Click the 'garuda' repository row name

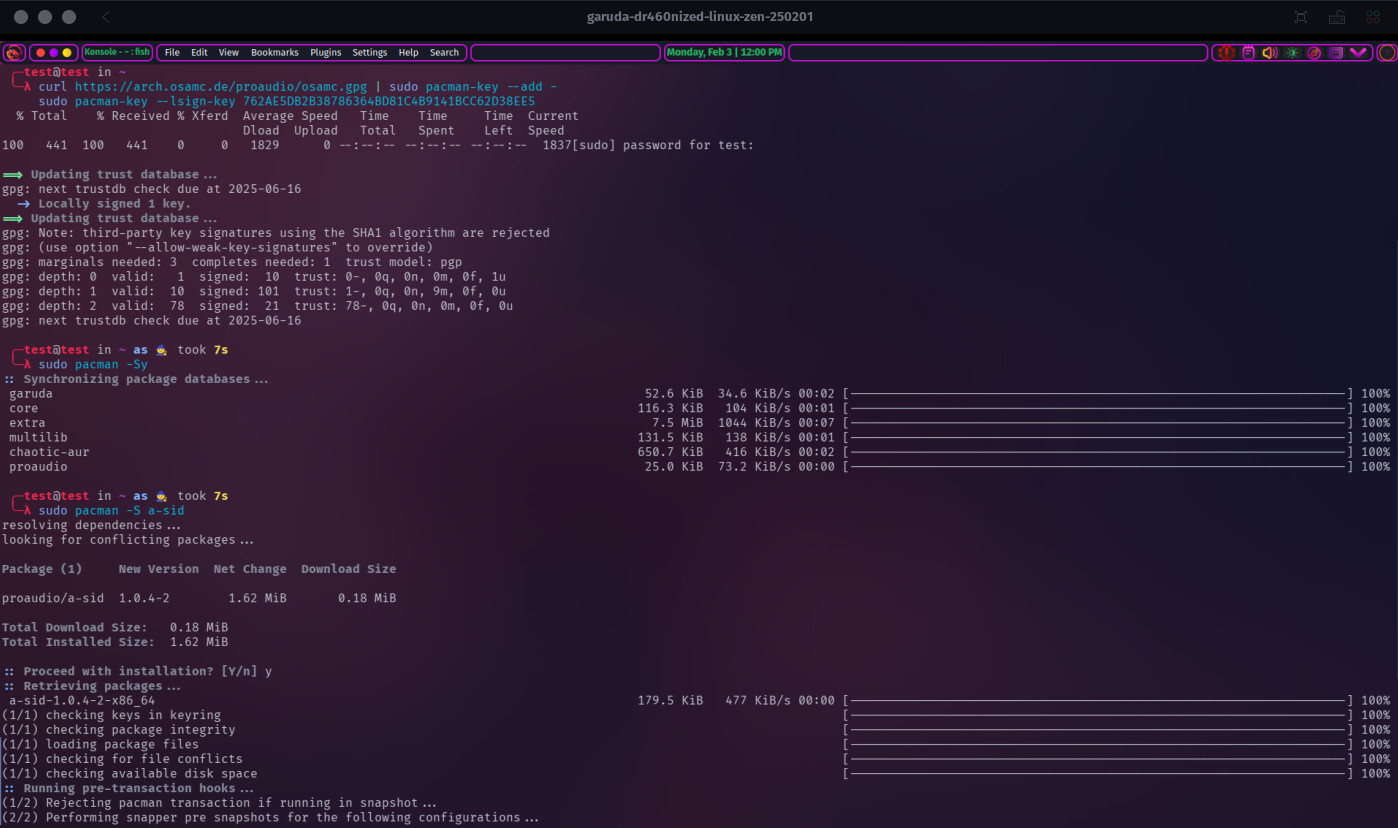tap(31, 394)
